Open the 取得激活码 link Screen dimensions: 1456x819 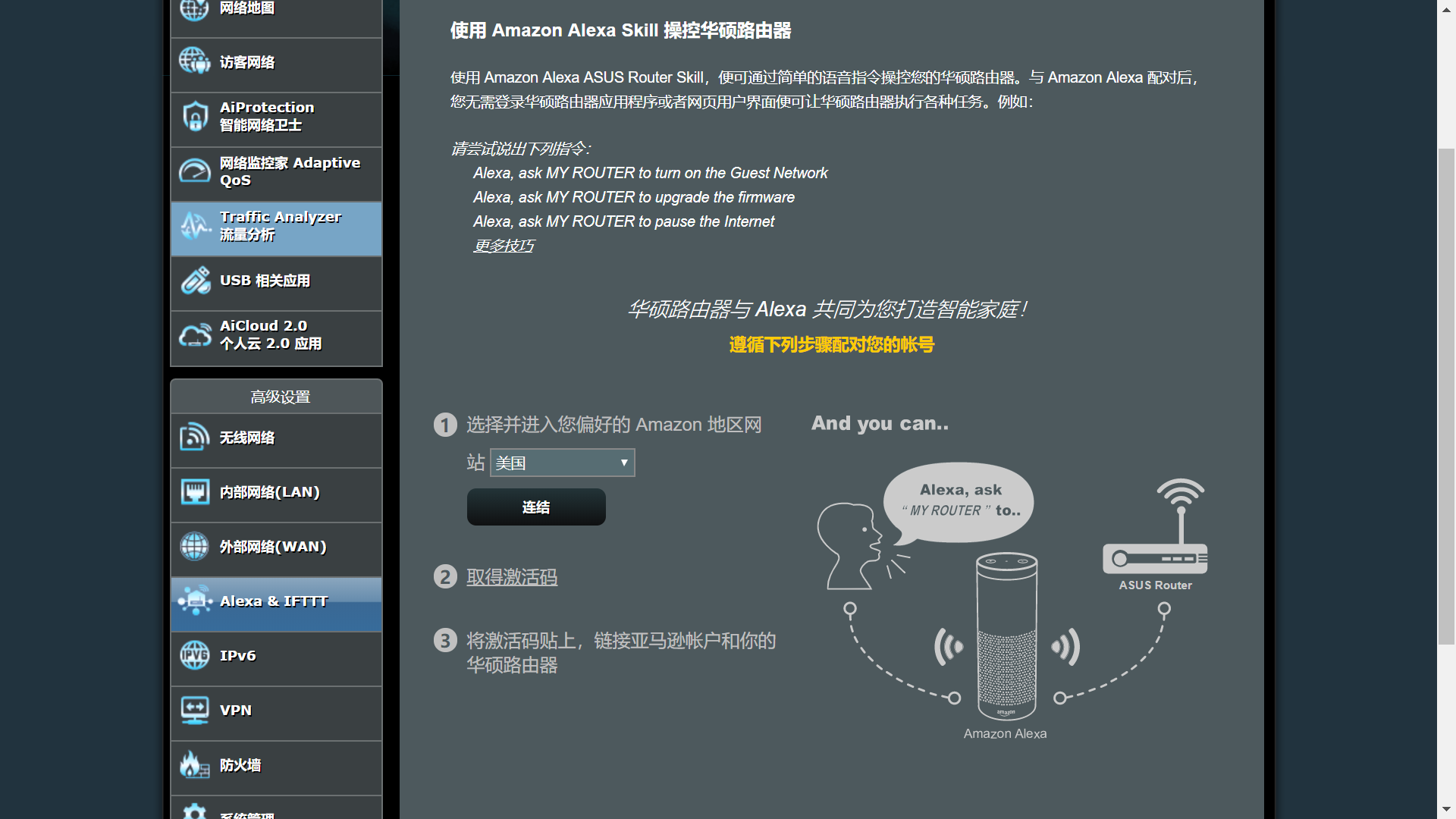coord(512,577)
